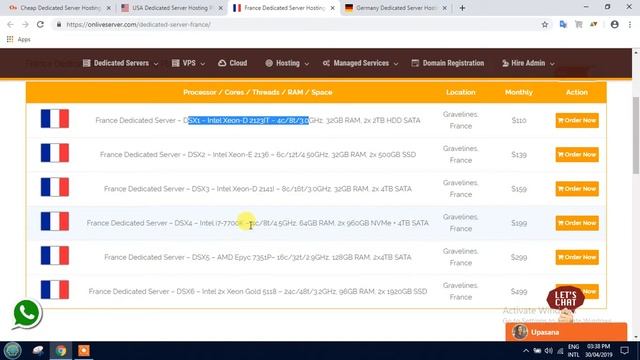Open the orange recorder app in taskbar

point(84,351)
